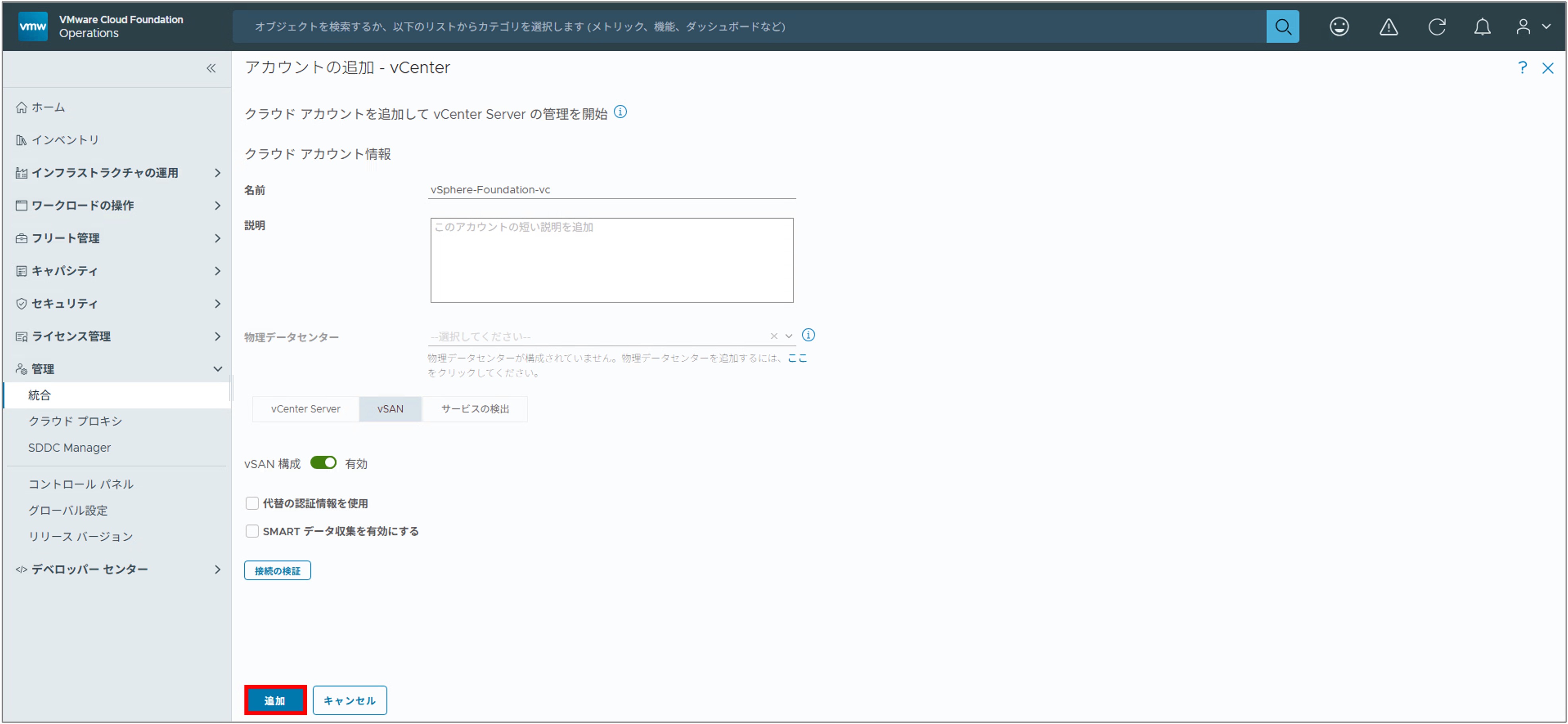This screenshot has width=1568, height=724.
Task: Check SMART データ収集を有効にする checkbox
Action: (x=252, y=531)
